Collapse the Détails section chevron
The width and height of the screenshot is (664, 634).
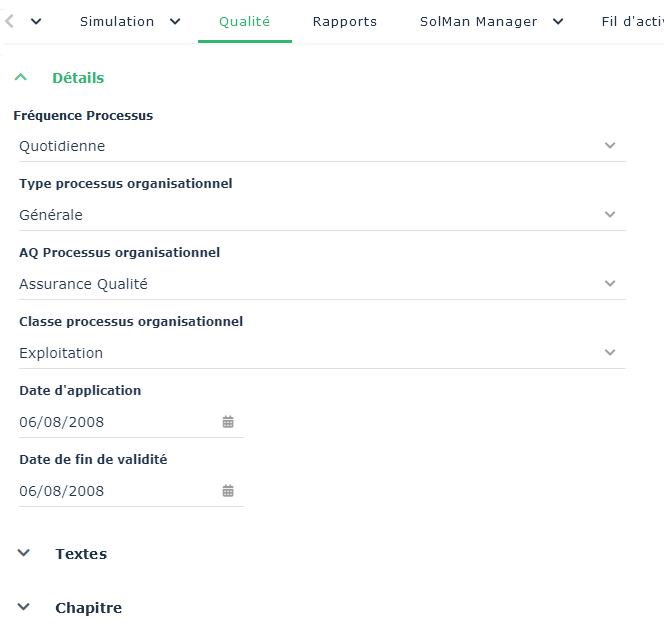tap(22, 78)
